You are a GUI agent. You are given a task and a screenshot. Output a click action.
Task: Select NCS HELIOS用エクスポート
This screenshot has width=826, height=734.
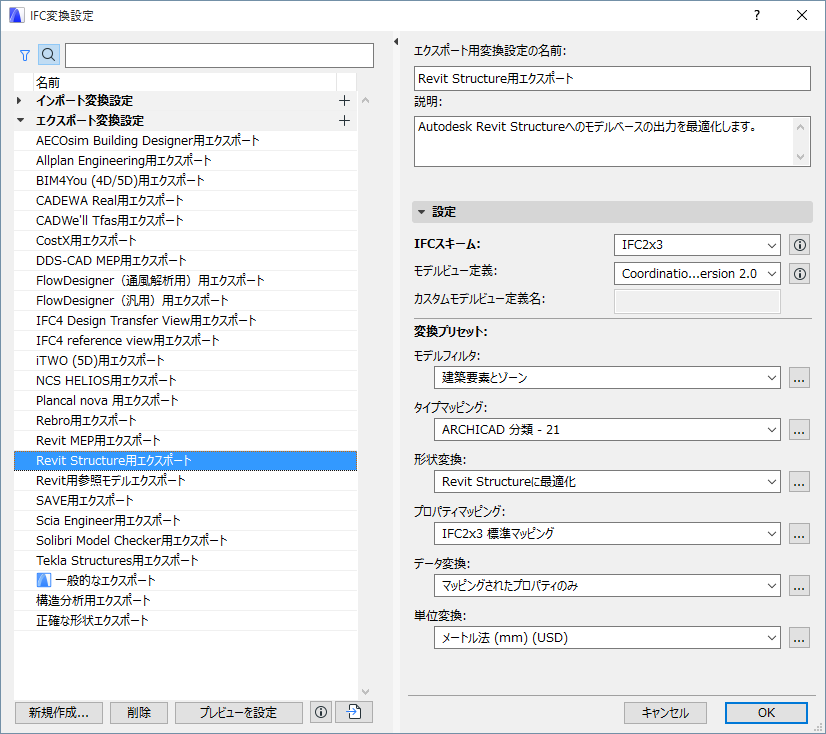coord(185,381)
